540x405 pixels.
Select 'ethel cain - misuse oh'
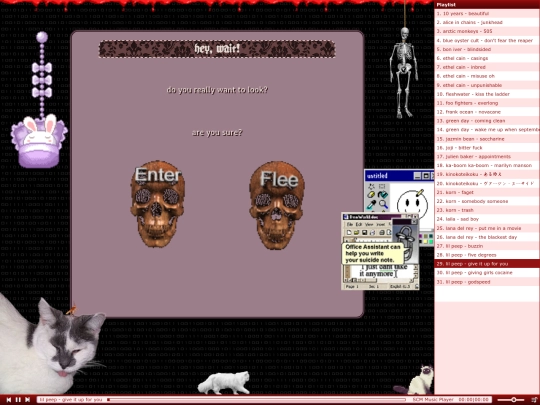click(487, 76)
